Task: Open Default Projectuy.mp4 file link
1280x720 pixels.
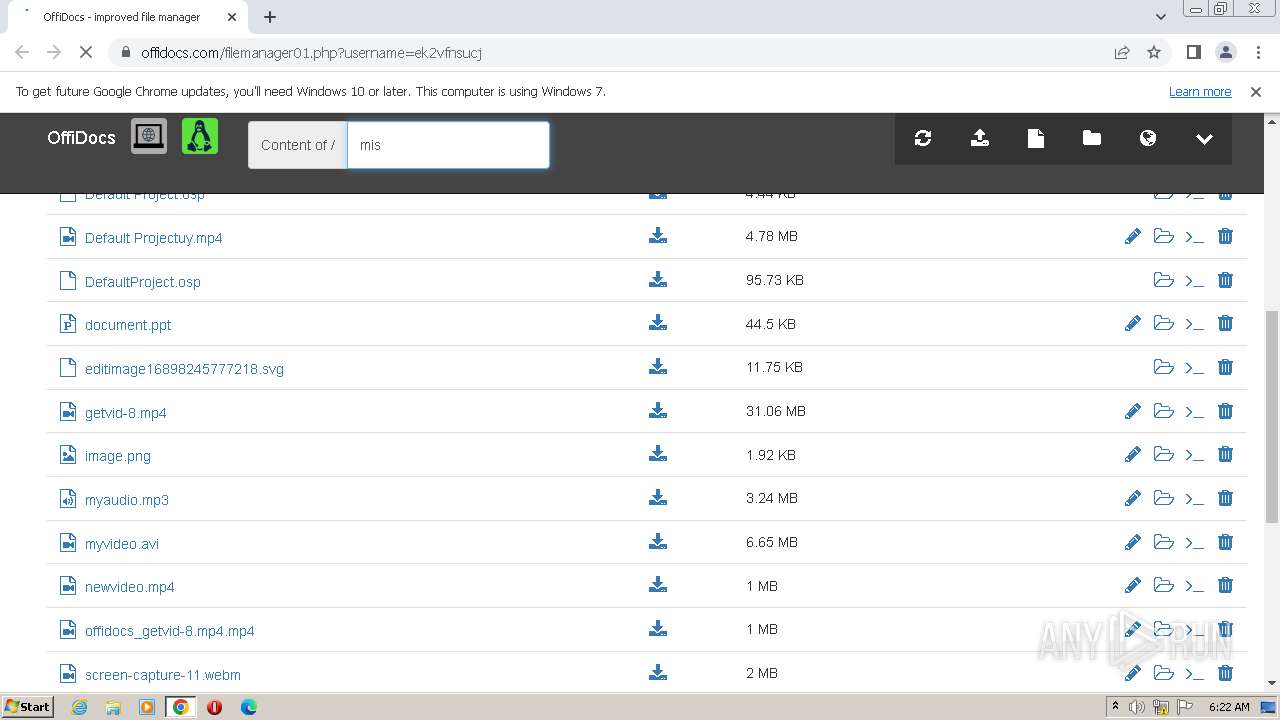Action: point(153,238)
